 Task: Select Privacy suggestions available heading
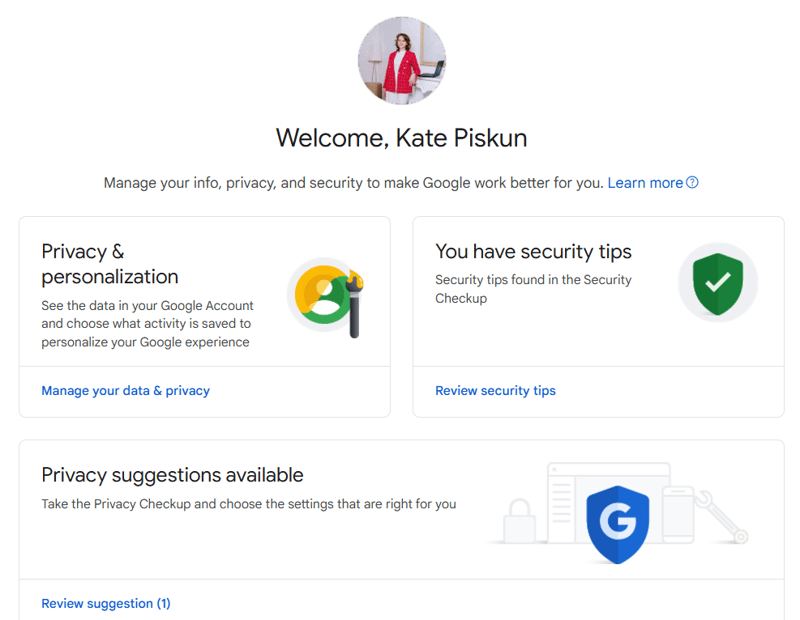172,475
